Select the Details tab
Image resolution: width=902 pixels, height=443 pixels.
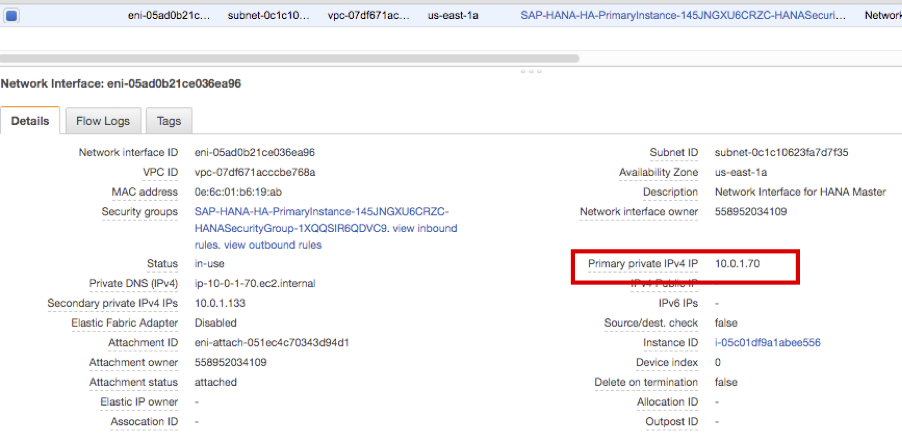tap(30, 121)
